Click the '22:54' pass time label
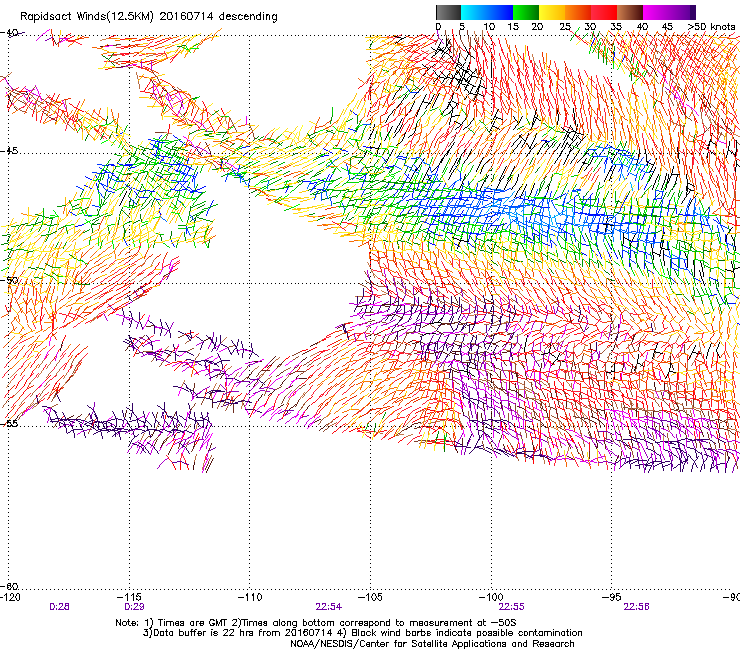 coord(328,607)
